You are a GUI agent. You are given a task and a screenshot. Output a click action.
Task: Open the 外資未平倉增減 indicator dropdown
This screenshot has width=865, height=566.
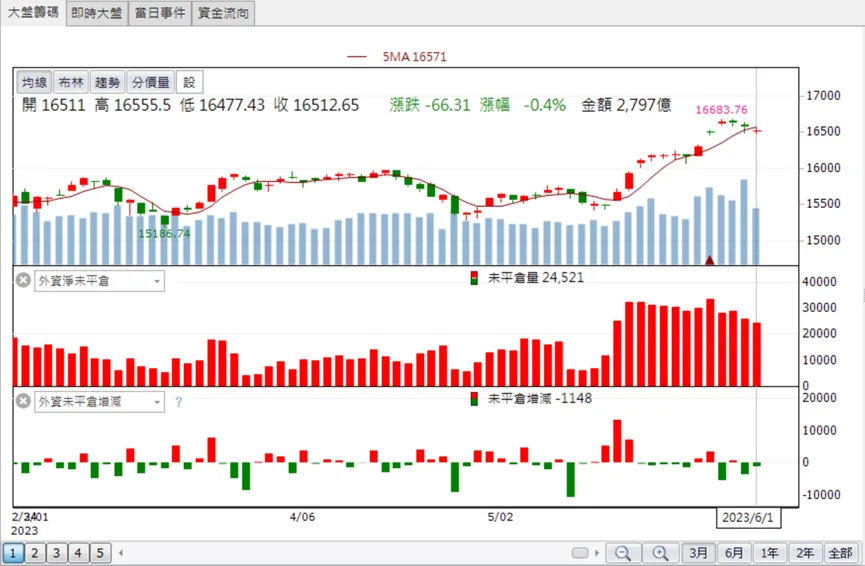(x=99, y=402)
